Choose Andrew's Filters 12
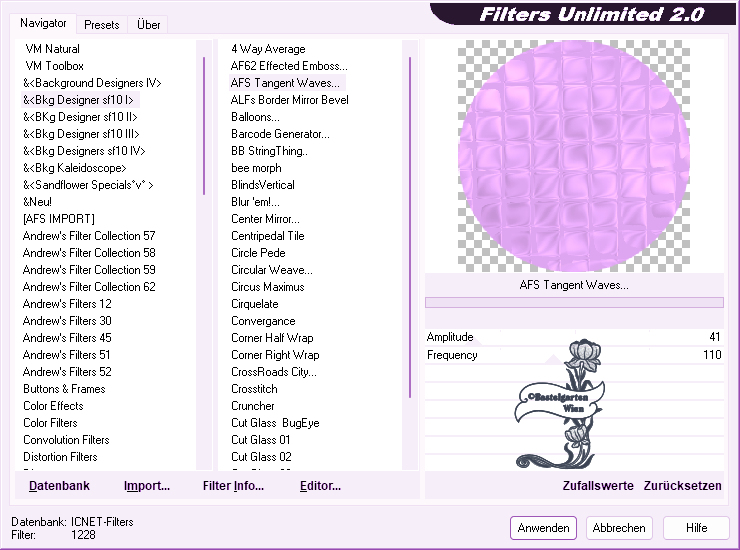The width and height of the screenshot is (740, 550). 67,304
